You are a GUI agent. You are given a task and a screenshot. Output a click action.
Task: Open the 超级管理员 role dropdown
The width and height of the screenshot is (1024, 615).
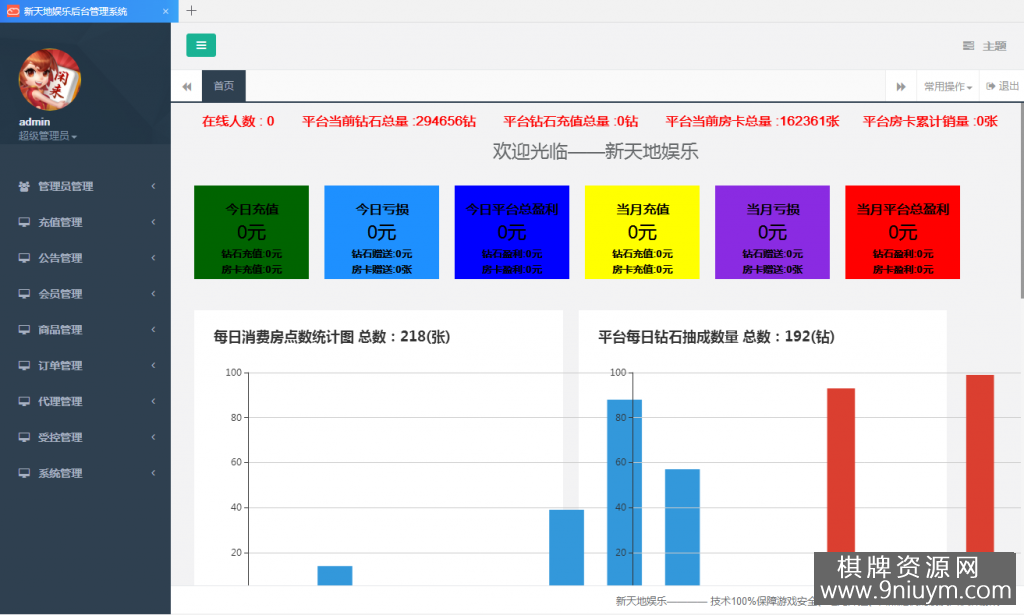(x=48, y=136)
